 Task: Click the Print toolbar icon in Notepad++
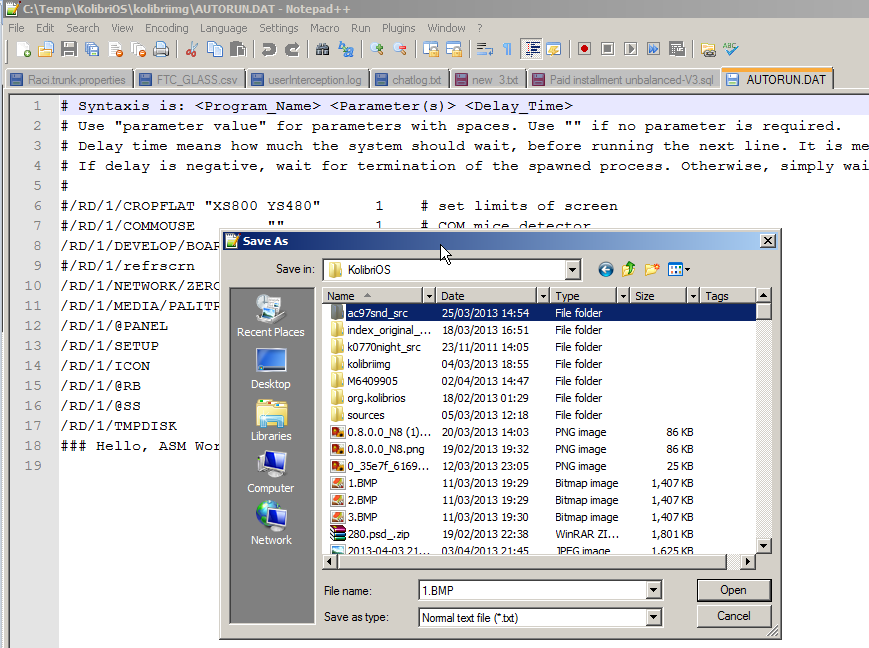[161, 49]
